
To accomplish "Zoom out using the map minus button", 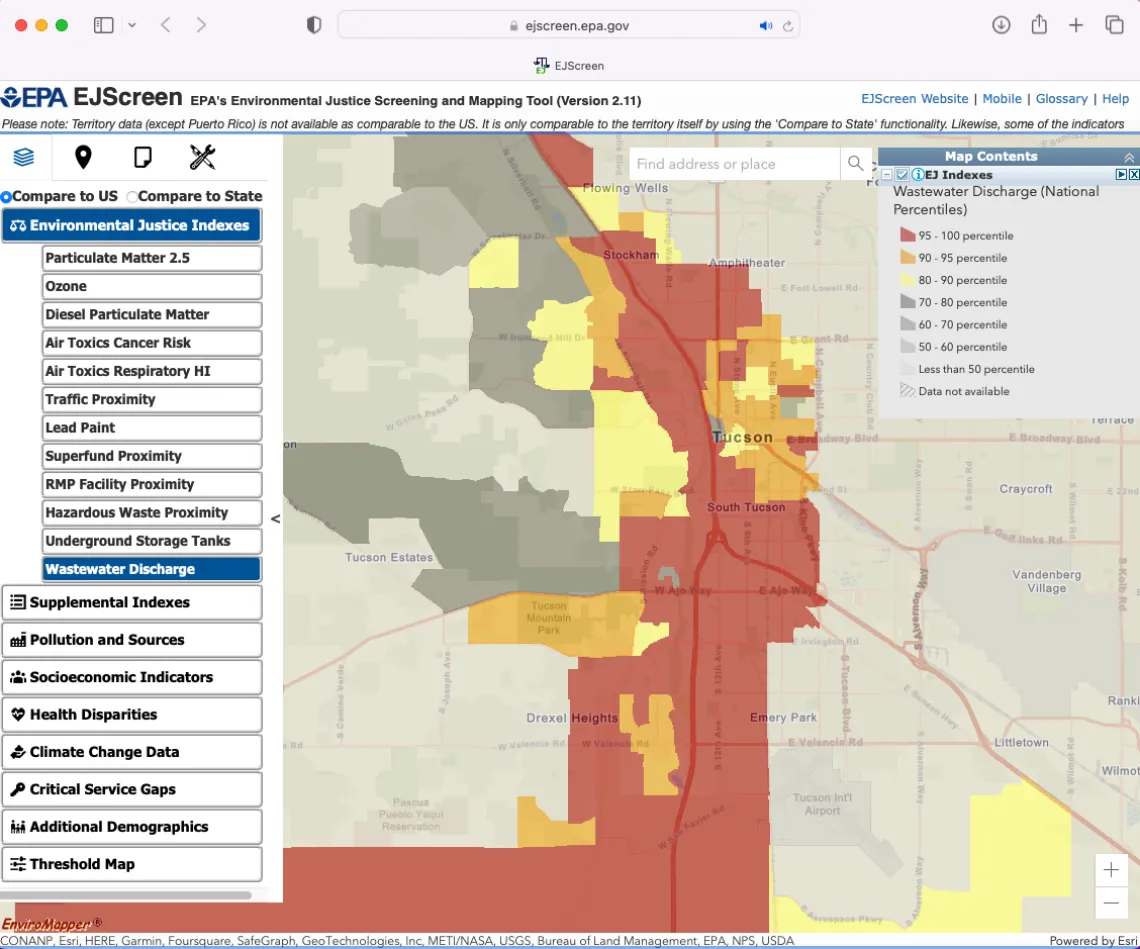I will click(1111, 903).
